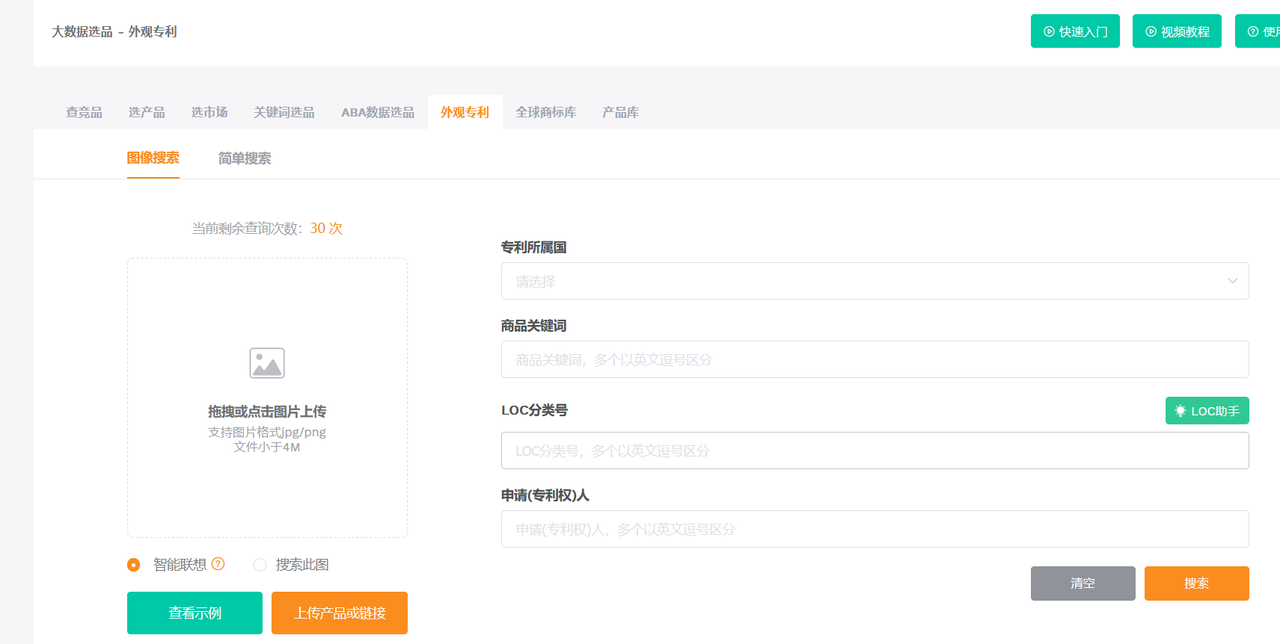Switch to the 图像搜索 tab
The width and height of the screenshot is (1280, 644).
(x=153, y=158)
